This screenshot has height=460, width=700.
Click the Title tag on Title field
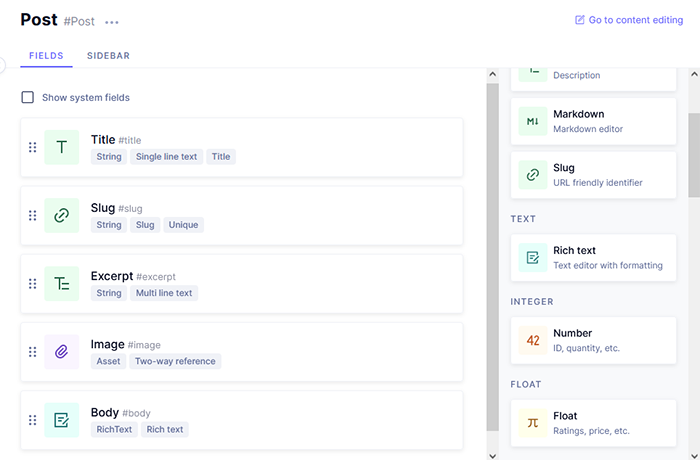pos(221,157)
